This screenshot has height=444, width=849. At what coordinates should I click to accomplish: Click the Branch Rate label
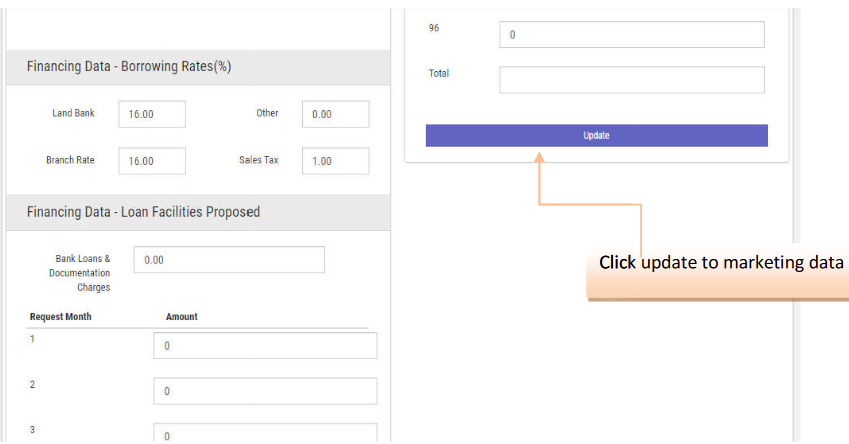pos(70,160)
